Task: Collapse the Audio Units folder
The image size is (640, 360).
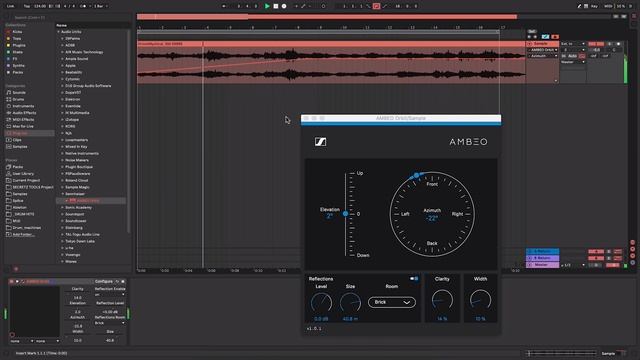Action: 58,32
